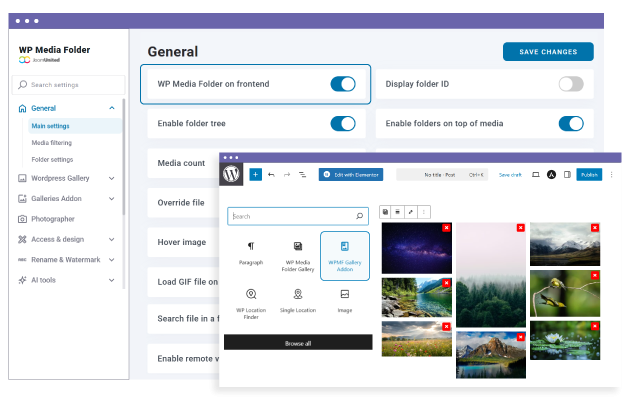630x400 pixels.
Task: Disable WP Media Folder on frontend toggle
Action: (x=343, y=84)
